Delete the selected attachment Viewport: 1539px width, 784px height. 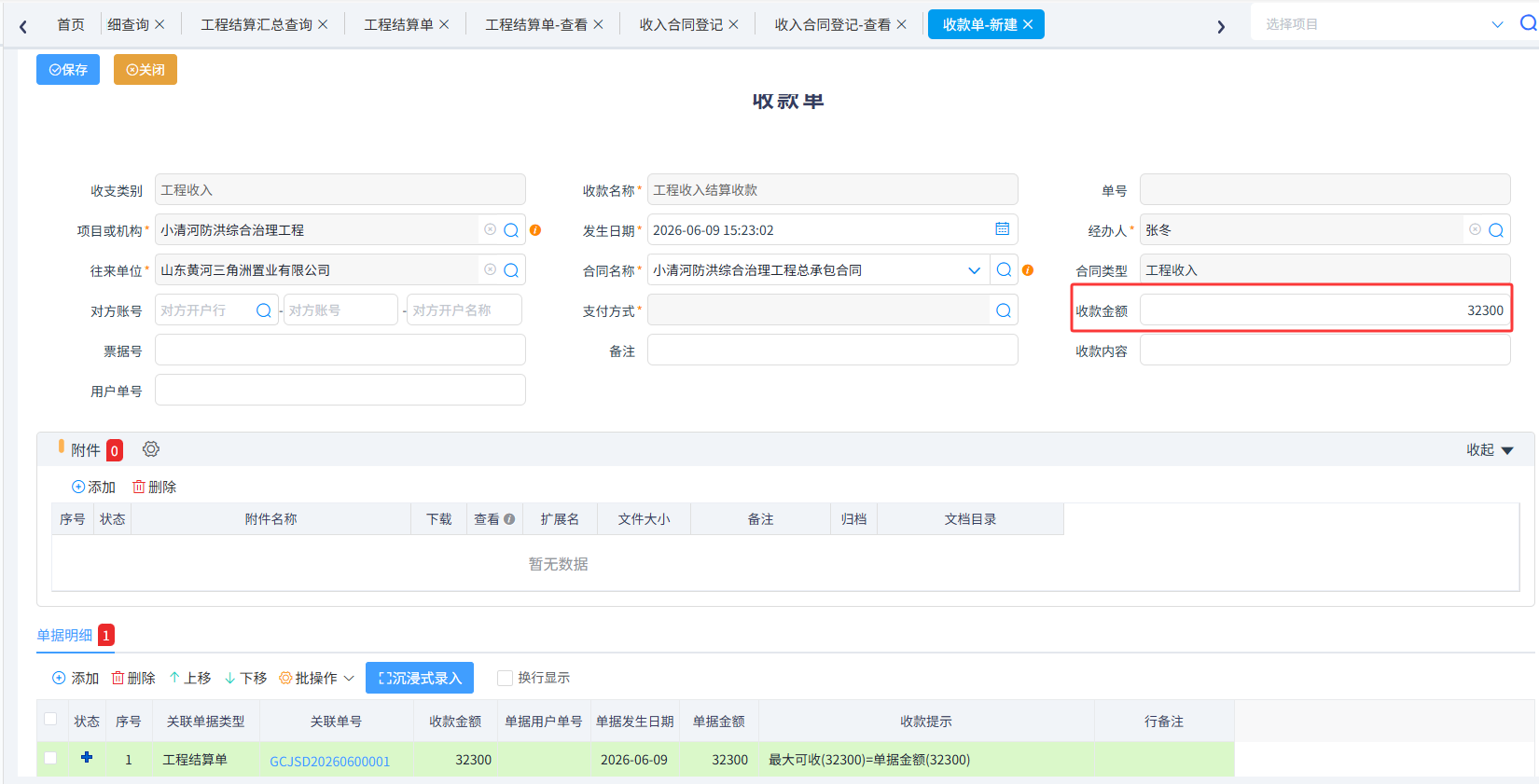(x=154, y=487)
